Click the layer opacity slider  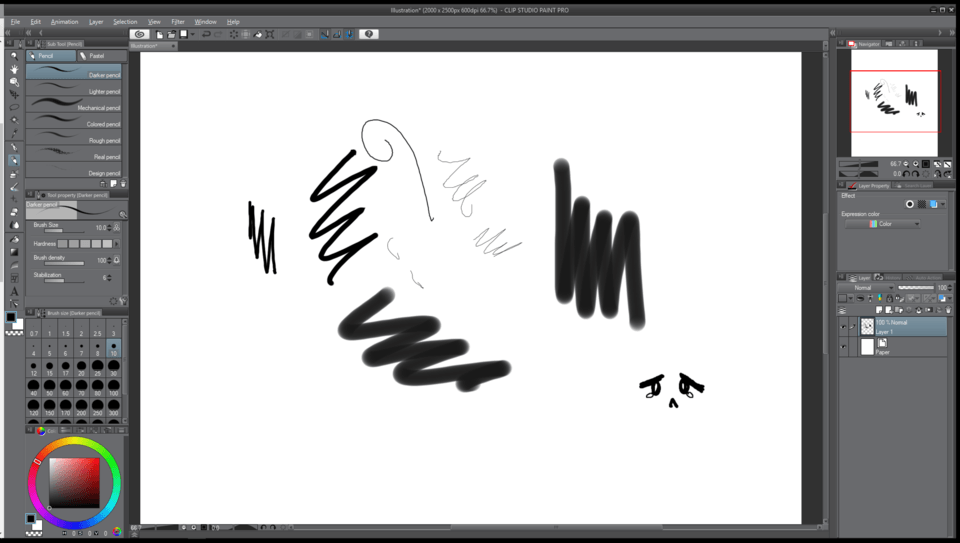tap(916, 288)
